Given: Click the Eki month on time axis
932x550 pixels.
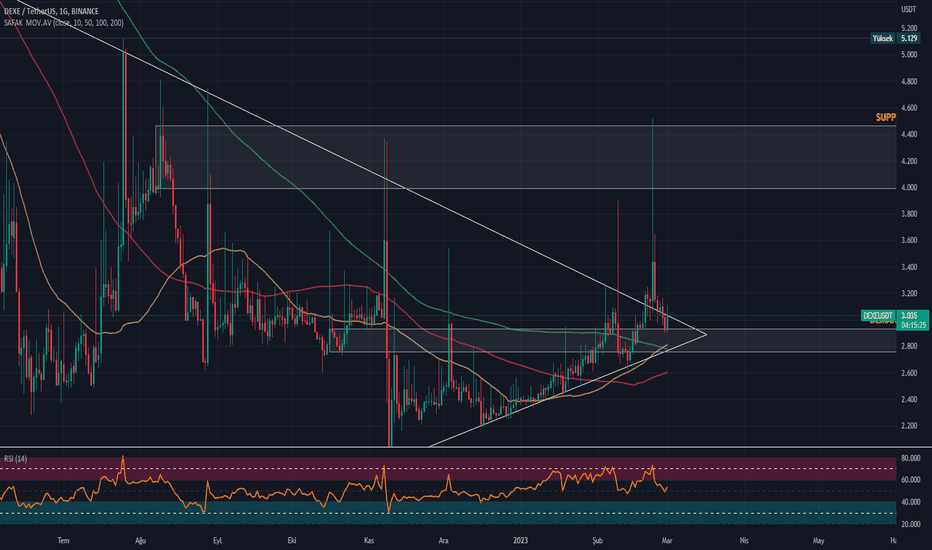Looking at the screenshot, I should click(292, 540).
